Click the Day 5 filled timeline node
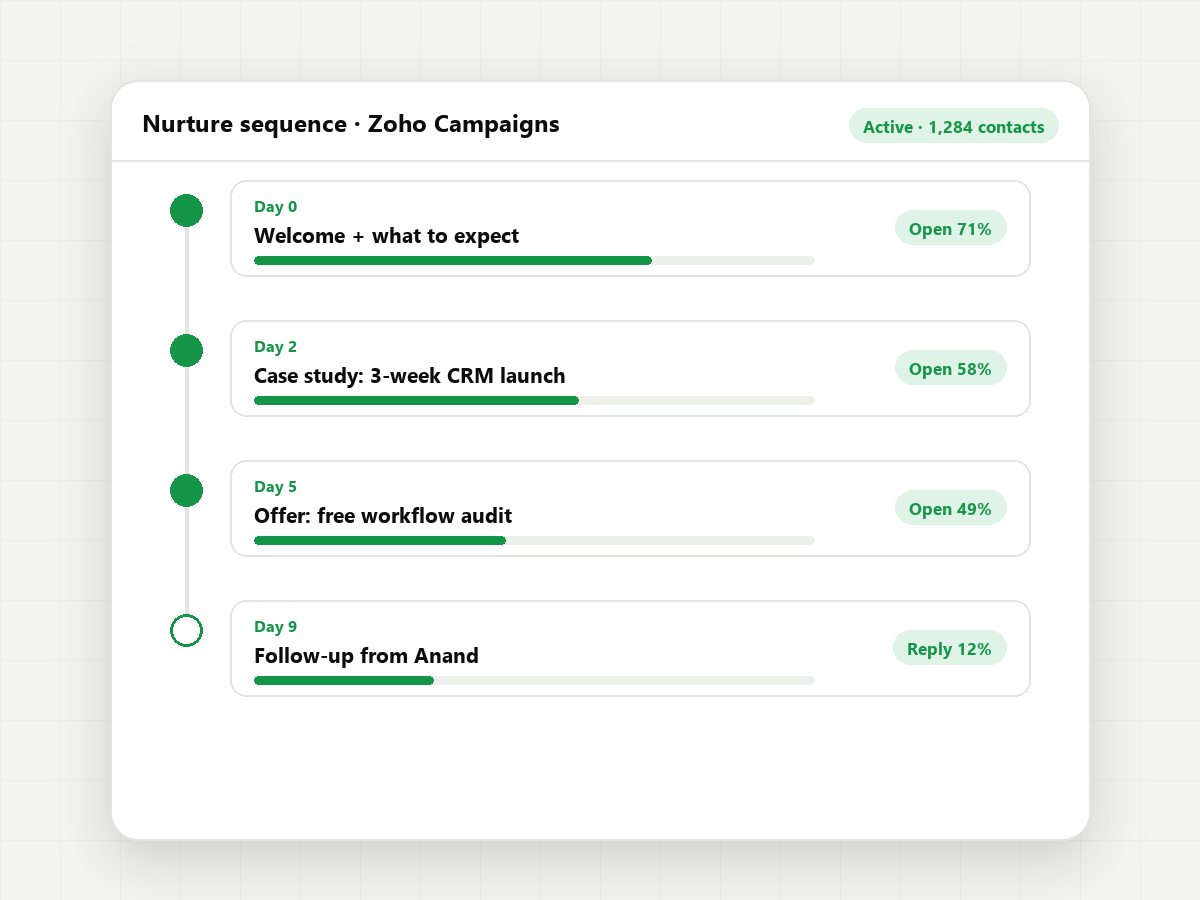 point(187,491)
